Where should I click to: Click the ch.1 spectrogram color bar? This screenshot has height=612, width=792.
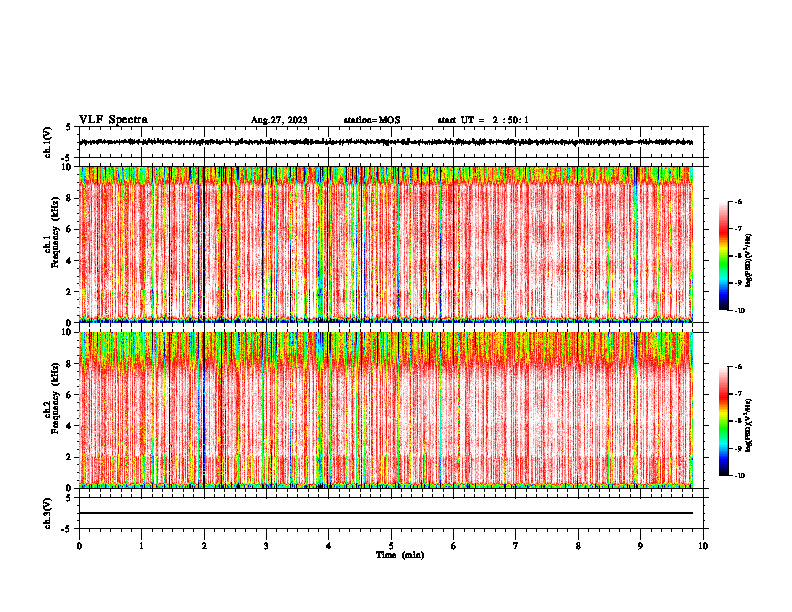click(x=723, y=256)
